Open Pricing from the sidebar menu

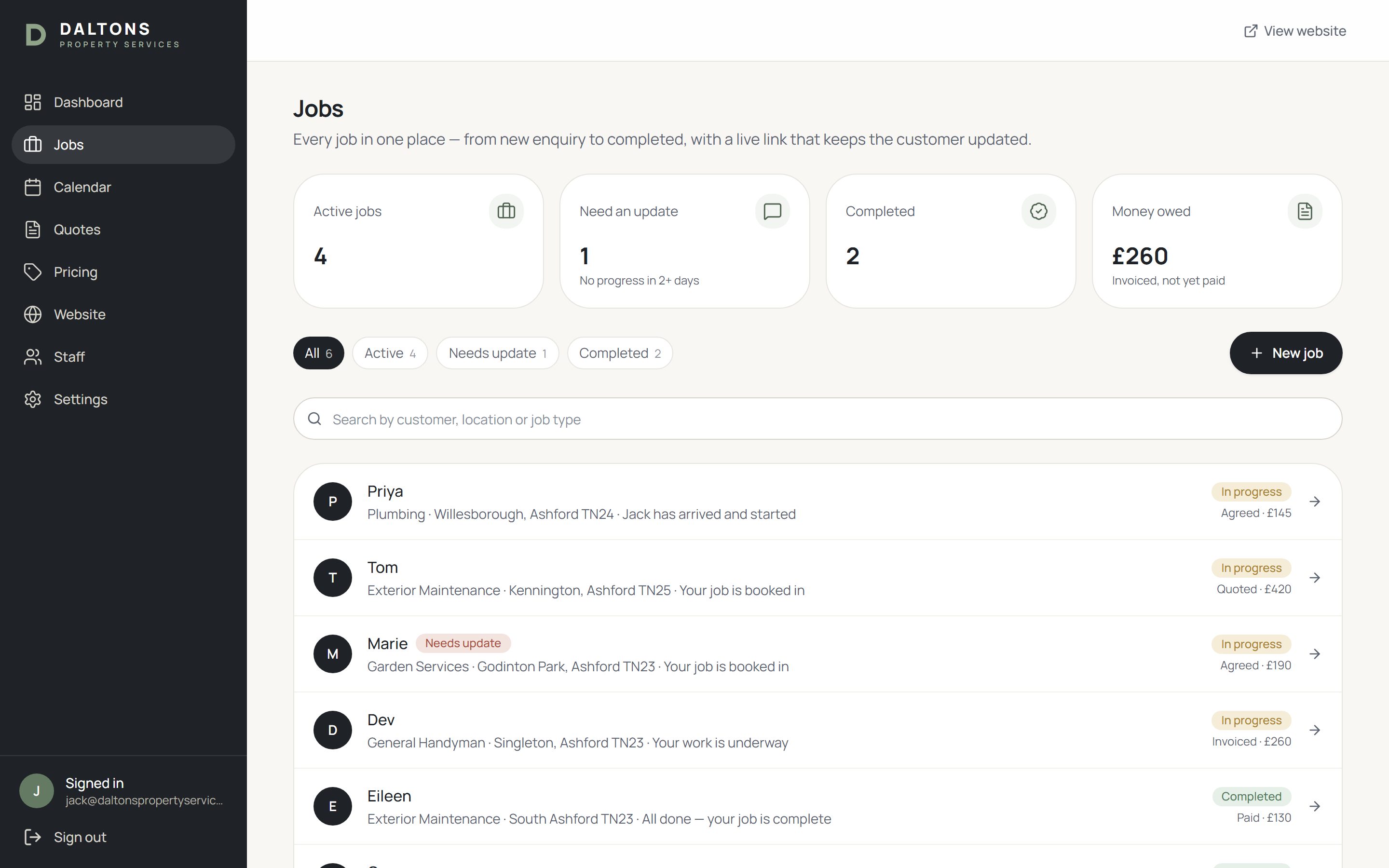(x=123, y=272)
